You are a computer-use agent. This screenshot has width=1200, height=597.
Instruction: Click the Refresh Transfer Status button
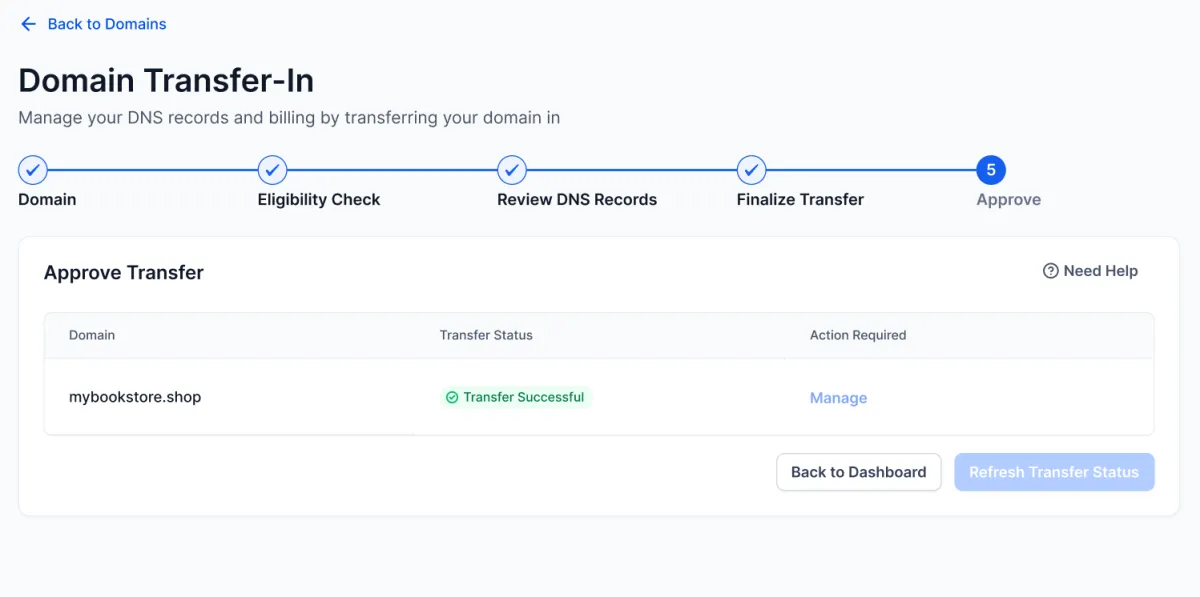click(x=1054, y=472)
